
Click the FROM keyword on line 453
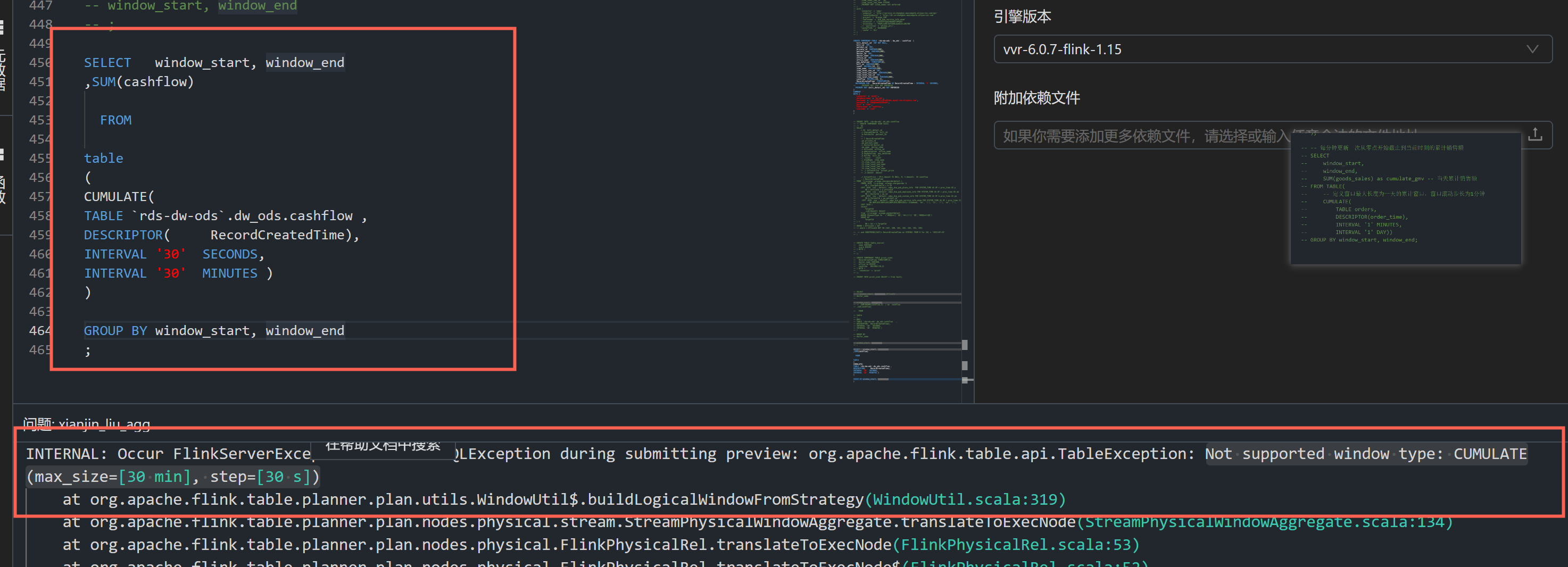115,120
